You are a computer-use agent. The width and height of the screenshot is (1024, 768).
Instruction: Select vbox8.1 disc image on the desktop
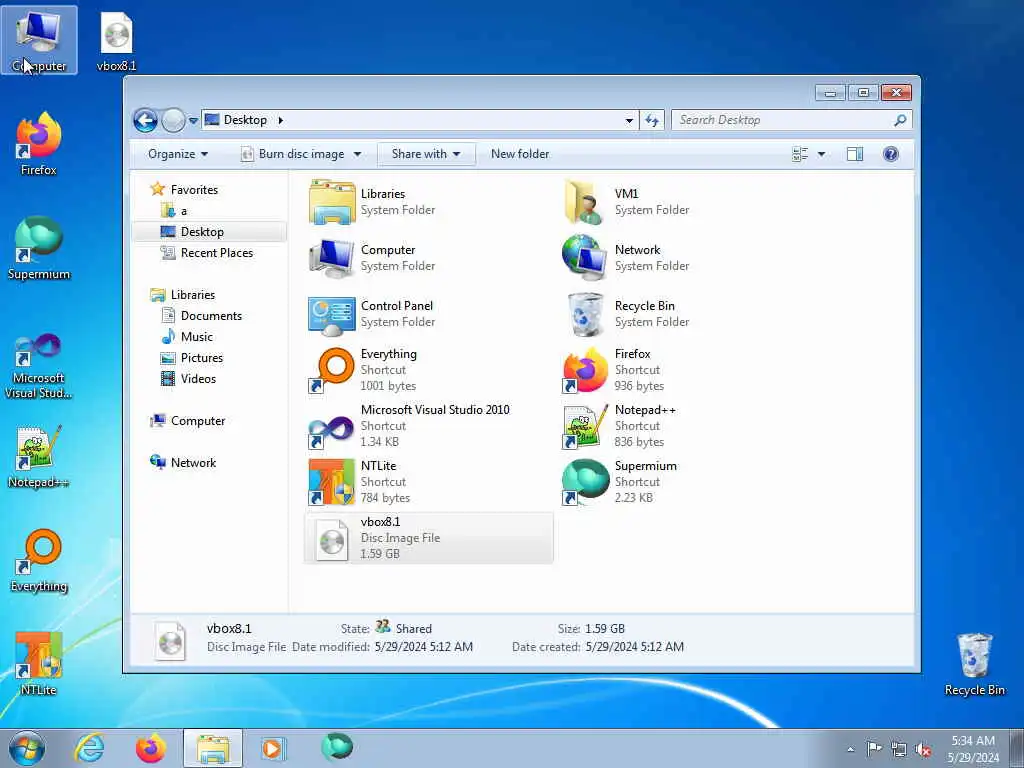(x=116, y=41)
